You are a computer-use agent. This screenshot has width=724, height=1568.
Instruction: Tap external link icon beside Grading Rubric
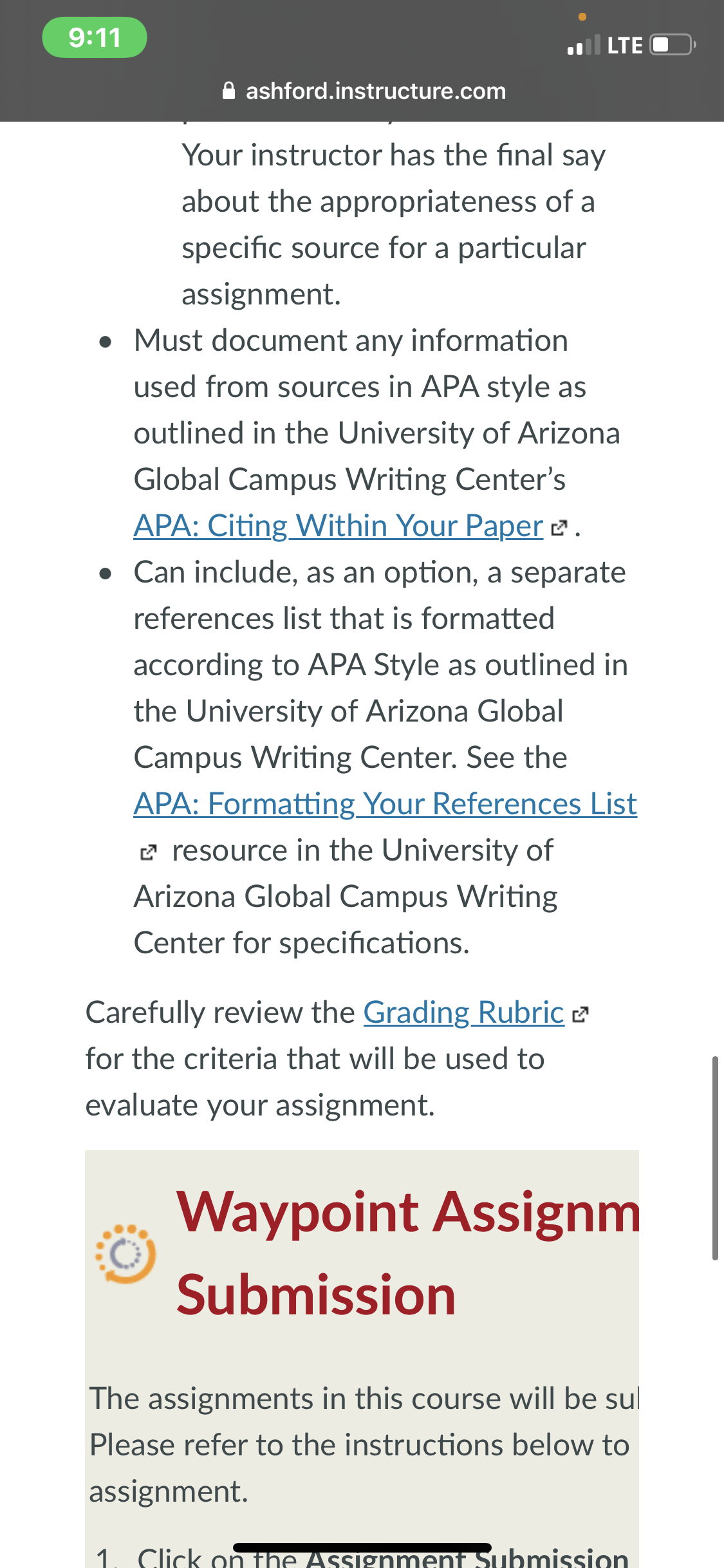[580, 1015]
